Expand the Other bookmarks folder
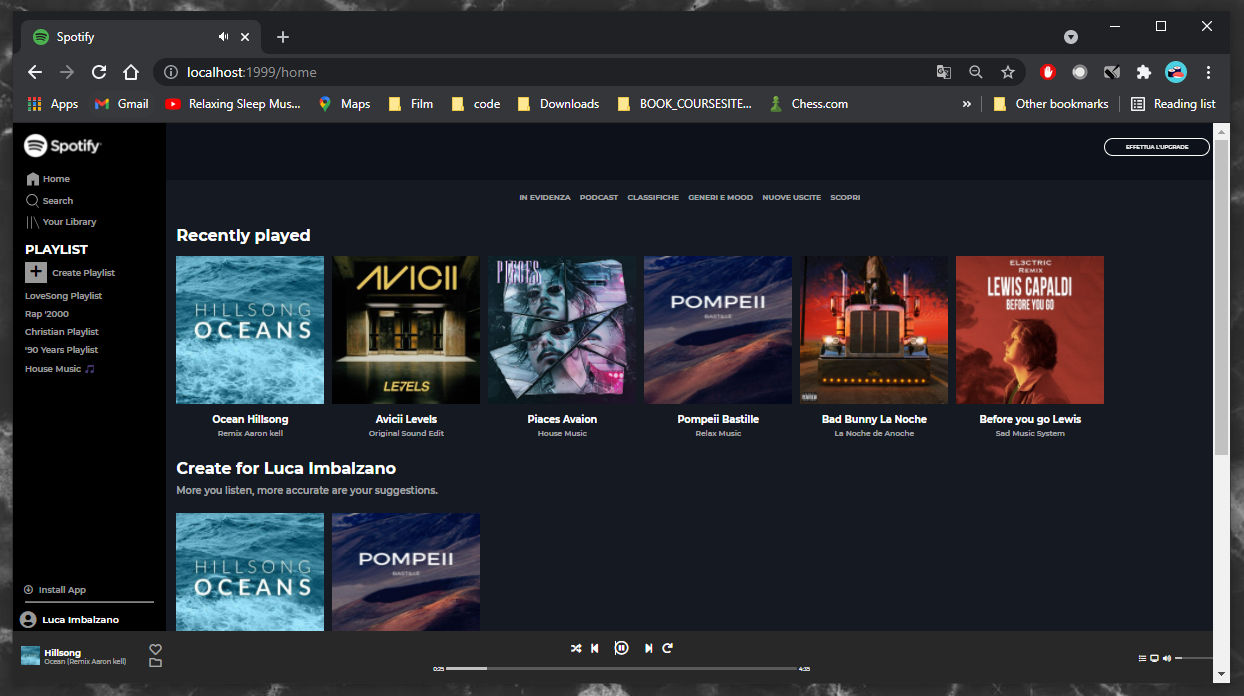The height and width of the screenshot is (696, 1244). [1050, 103]
